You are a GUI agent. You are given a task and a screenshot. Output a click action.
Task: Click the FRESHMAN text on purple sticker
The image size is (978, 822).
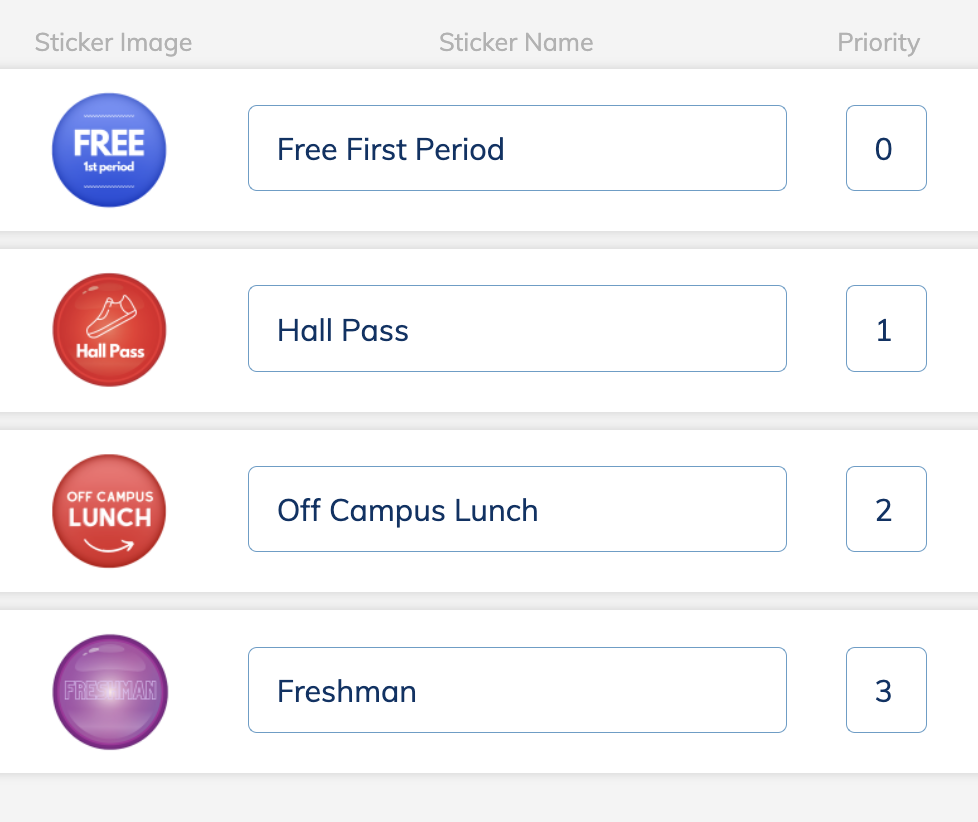pos(110,690)
